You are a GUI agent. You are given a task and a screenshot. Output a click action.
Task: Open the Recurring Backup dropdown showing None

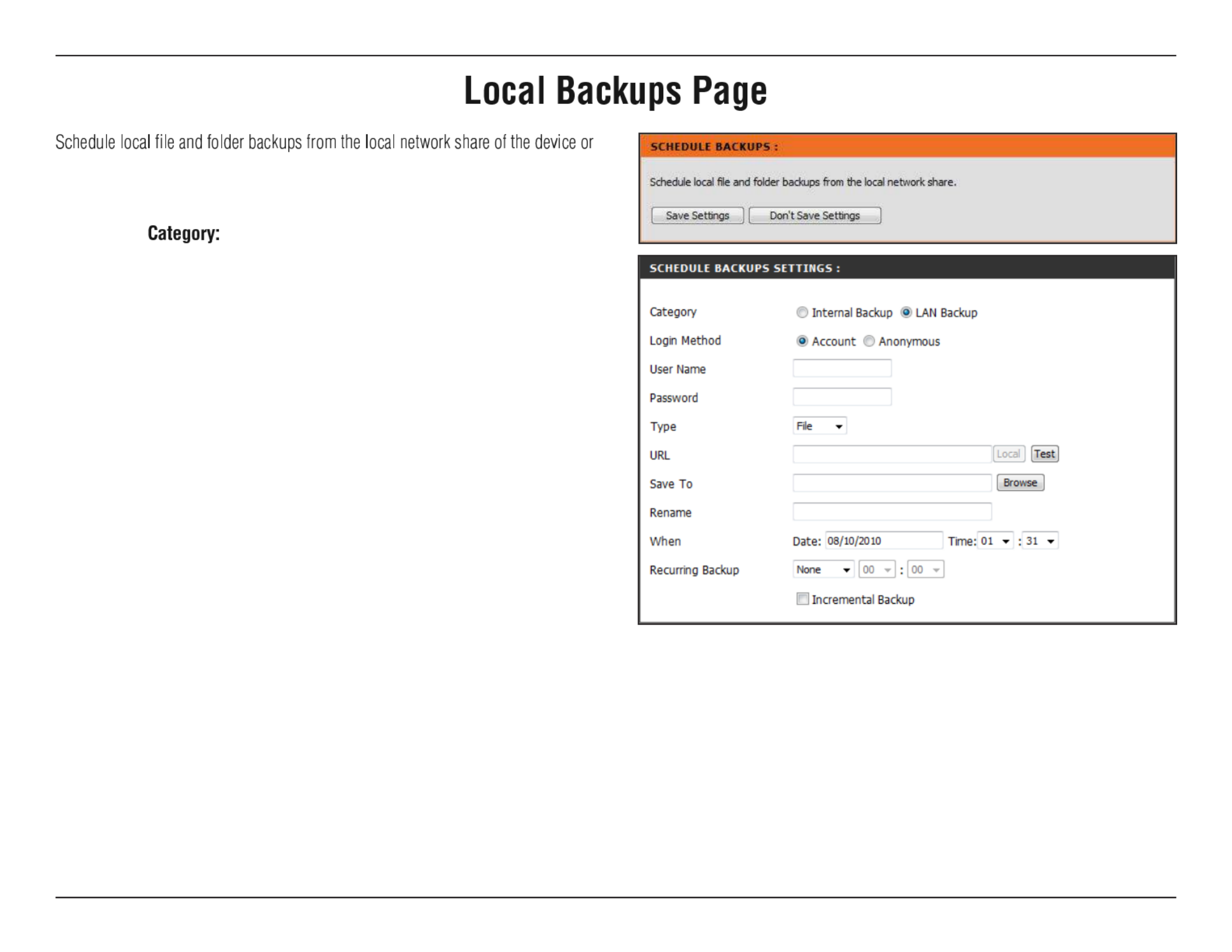[823, 569]
